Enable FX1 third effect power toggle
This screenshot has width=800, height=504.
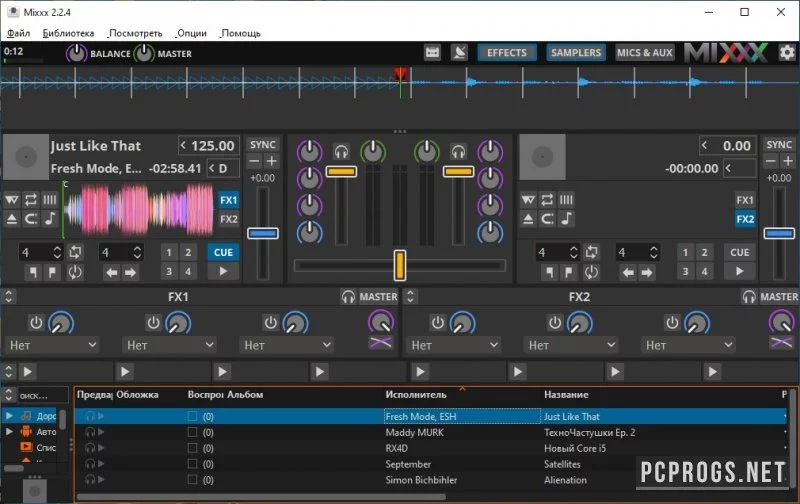click(x=270, y=323)
